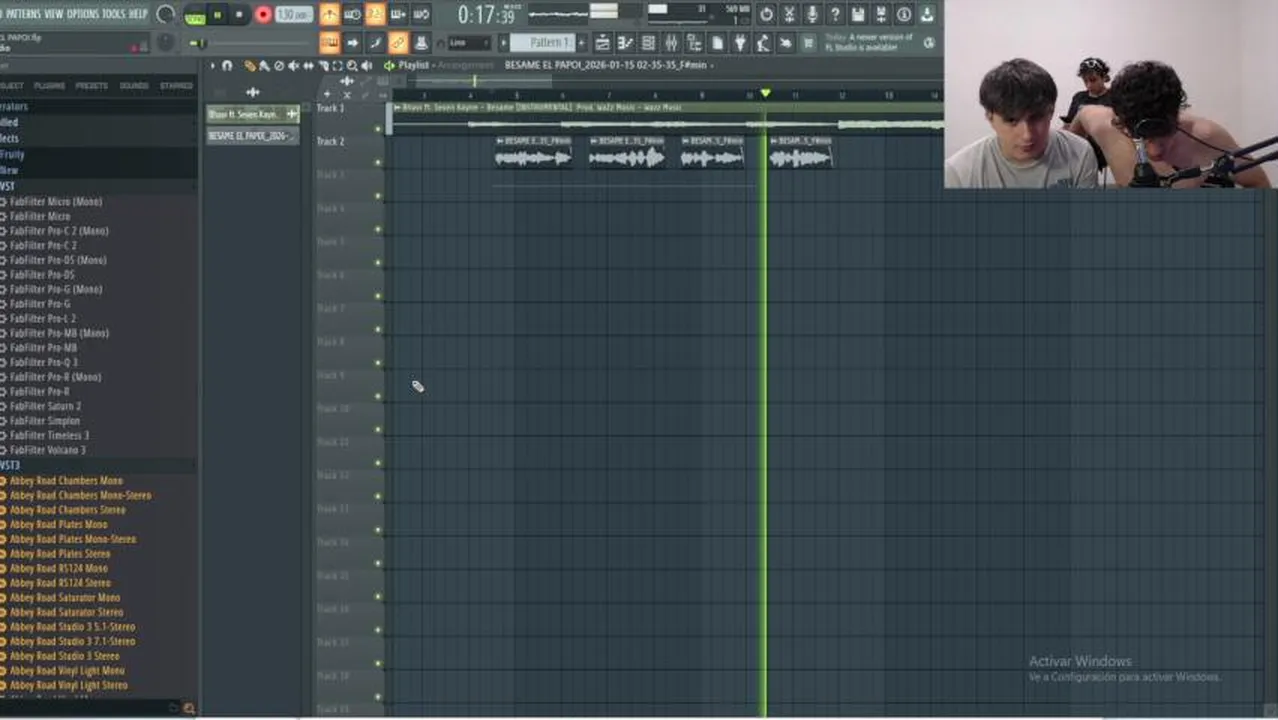Select the Playlist select tool
Screen dimensions: 1278x720
(336, 66)
